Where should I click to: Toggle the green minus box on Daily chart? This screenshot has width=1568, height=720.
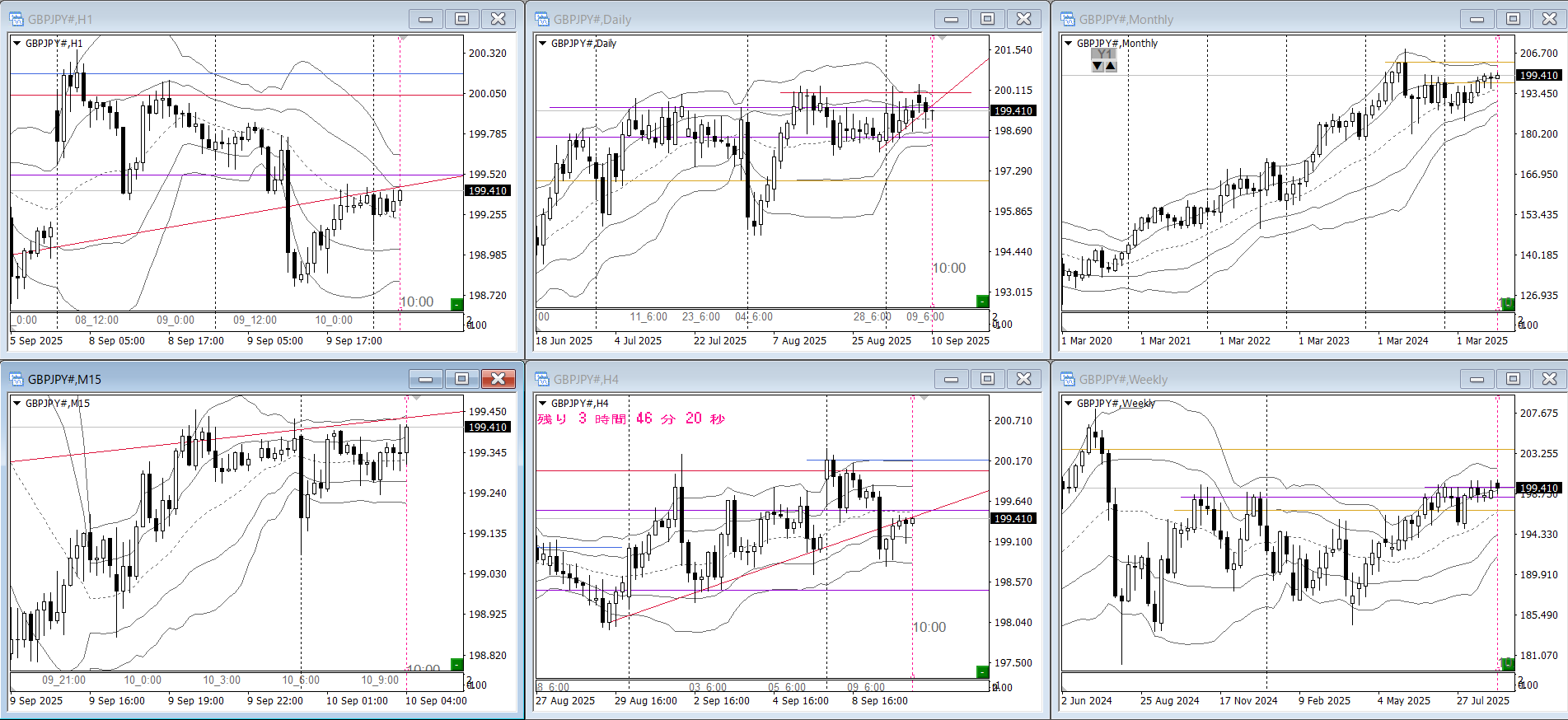tap(982, 301)
